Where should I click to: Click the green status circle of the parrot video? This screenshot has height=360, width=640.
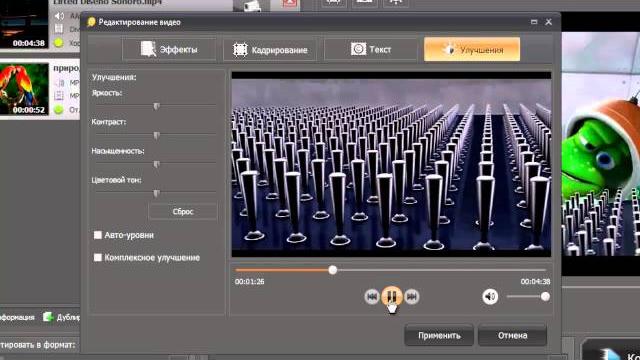[x=59, y=109]
